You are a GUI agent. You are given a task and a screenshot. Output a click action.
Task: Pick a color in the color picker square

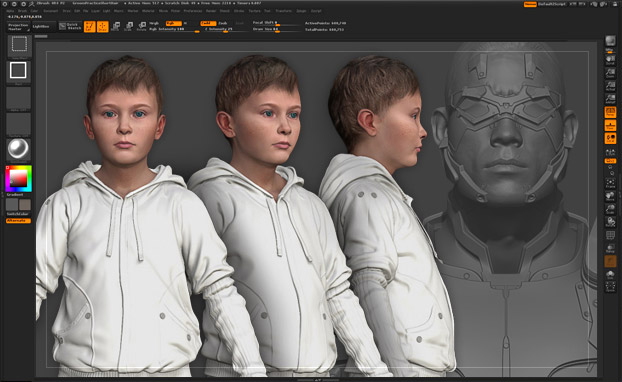pos(18,179)
